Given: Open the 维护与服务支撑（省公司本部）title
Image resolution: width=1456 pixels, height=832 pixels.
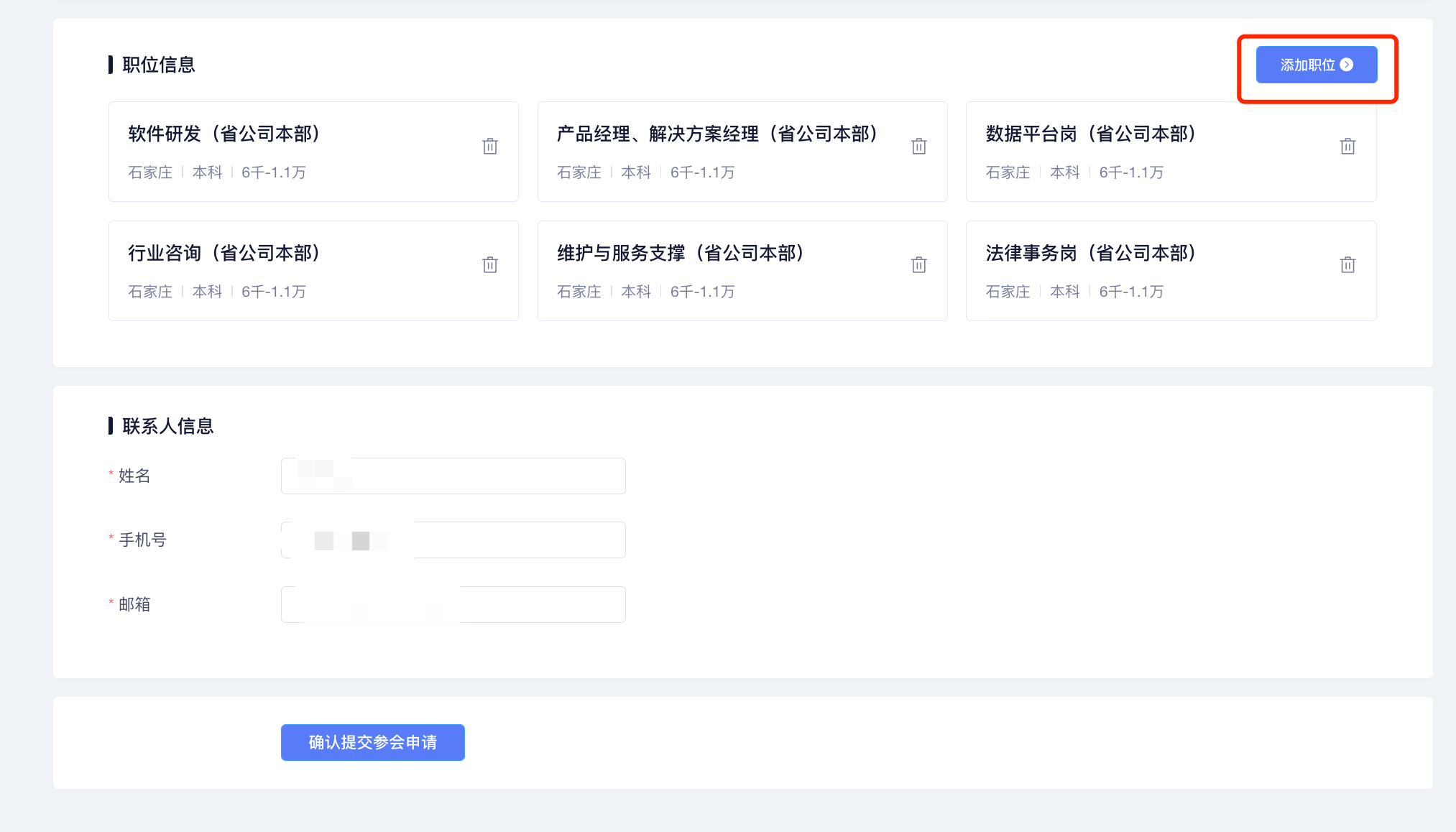Looking at the screenshot, I should coord(681,253).
